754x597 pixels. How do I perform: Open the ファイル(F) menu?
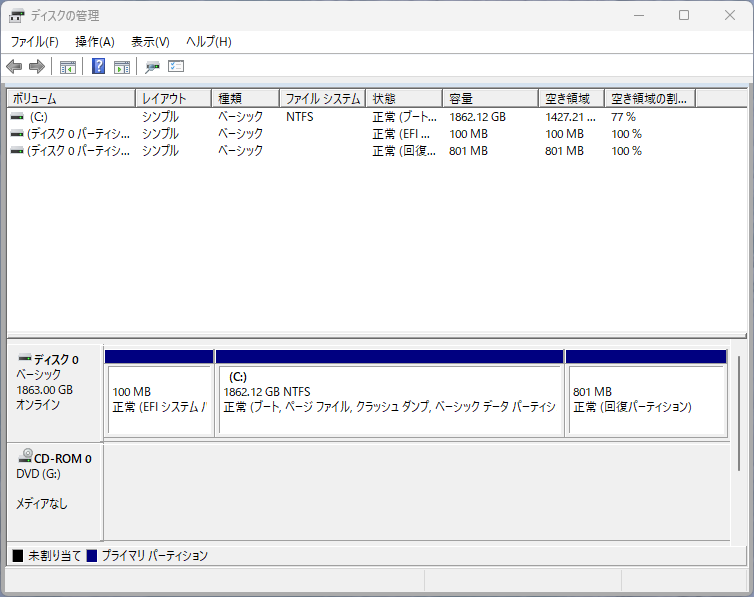[34, 42]
